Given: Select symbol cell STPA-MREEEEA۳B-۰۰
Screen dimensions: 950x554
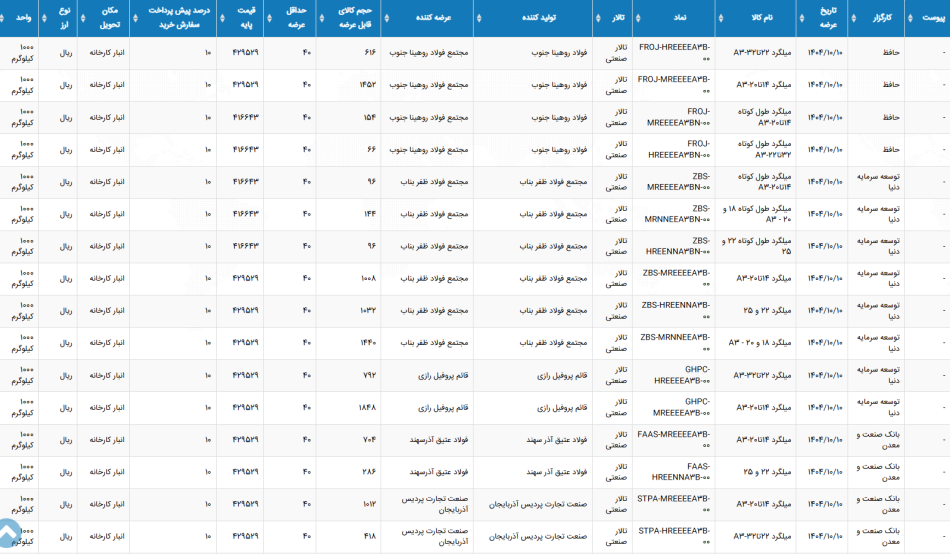Looking at the screenshot, I should click(674, 504).
